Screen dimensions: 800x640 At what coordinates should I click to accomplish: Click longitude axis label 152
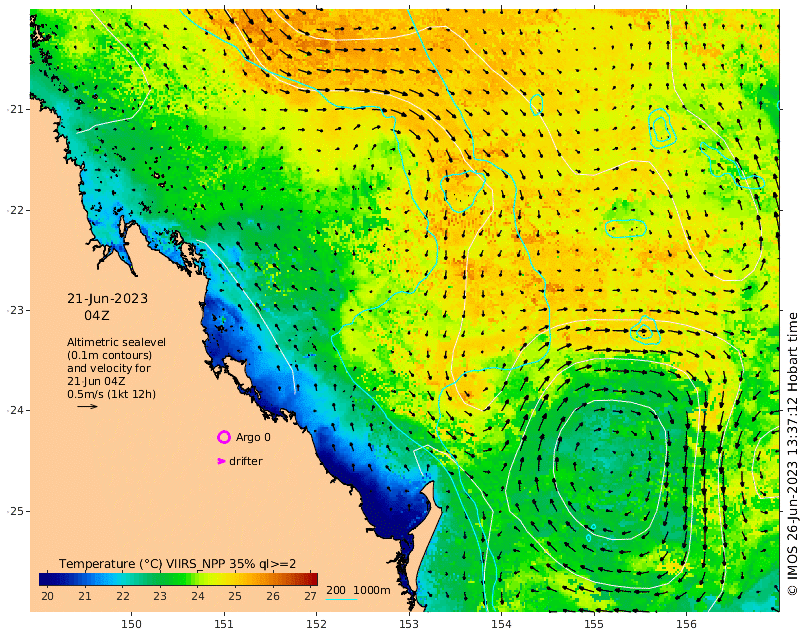316,624
